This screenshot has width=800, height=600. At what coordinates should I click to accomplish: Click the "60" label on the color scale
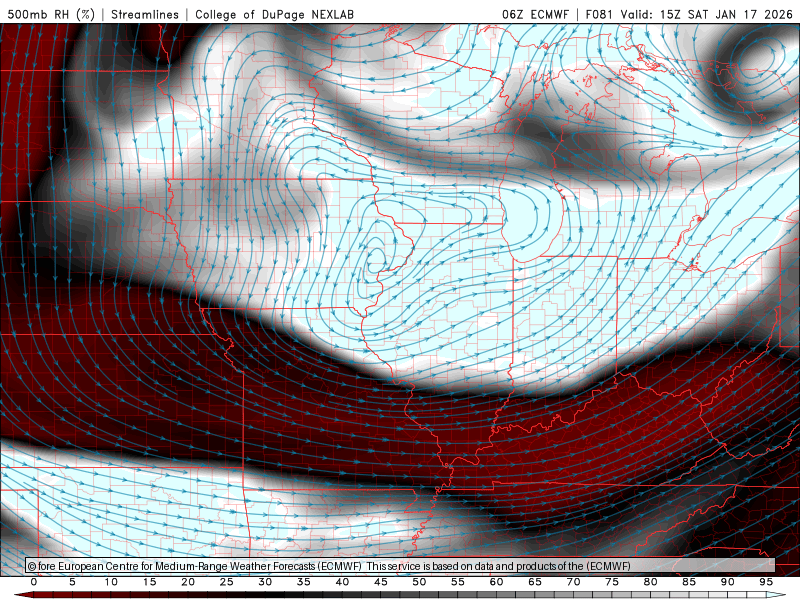pyautogui.click(x=496, y=582)
